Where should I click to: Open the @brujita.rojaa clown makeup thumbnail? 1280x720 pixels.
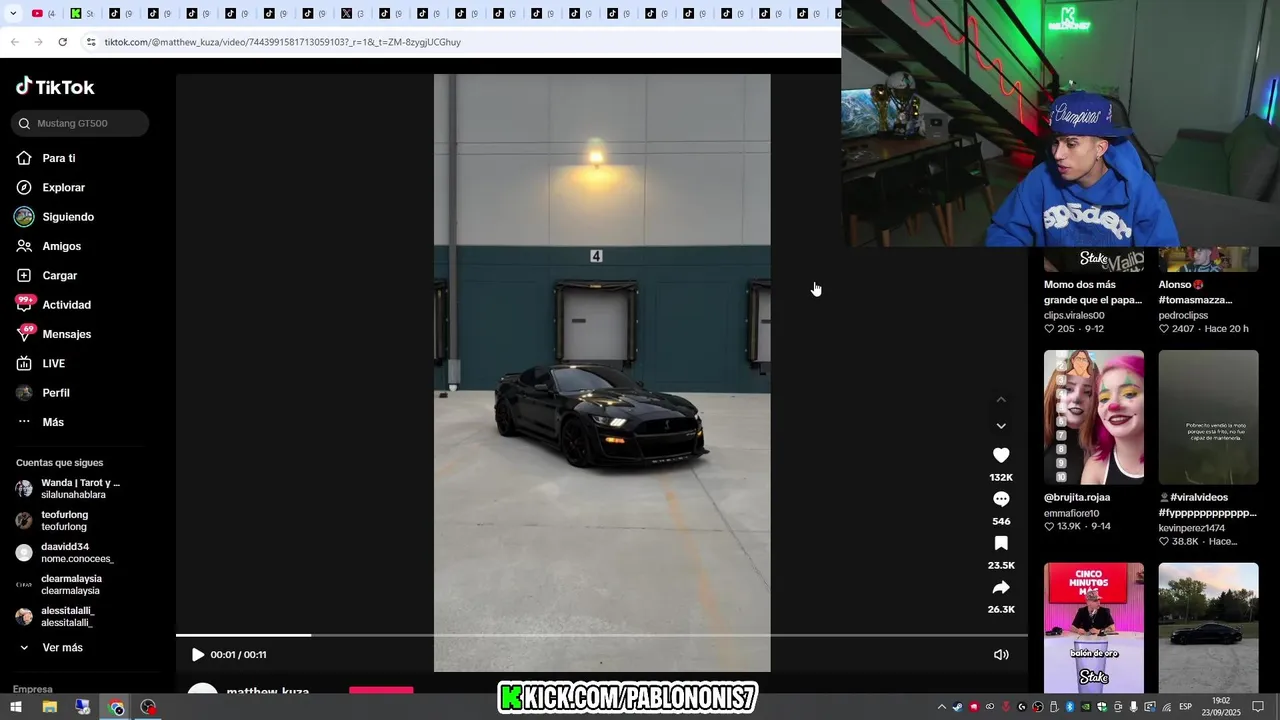1094,417
